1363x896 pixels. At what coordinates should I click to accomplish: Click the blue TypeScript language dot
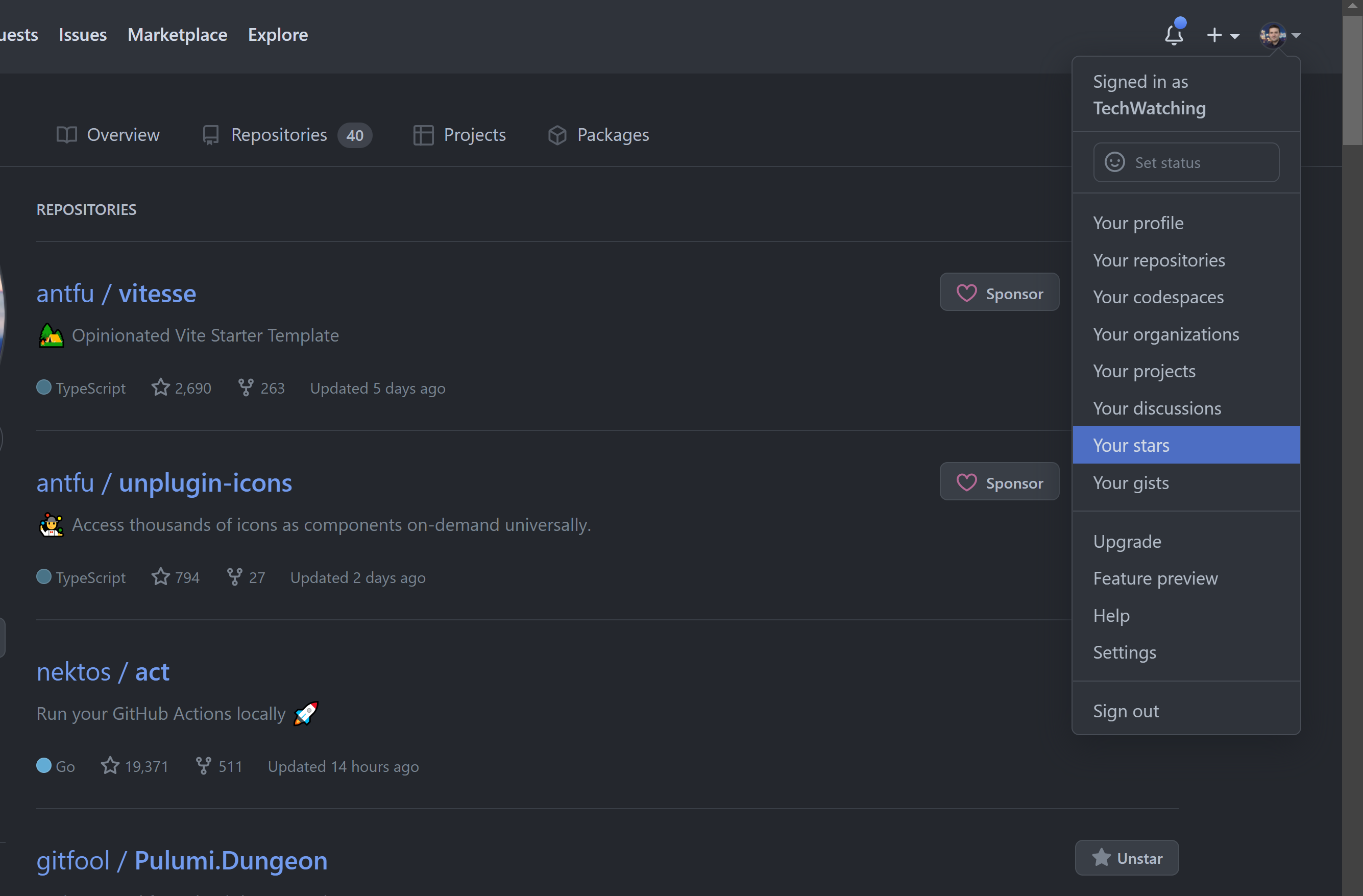click(x=43, y=388)
